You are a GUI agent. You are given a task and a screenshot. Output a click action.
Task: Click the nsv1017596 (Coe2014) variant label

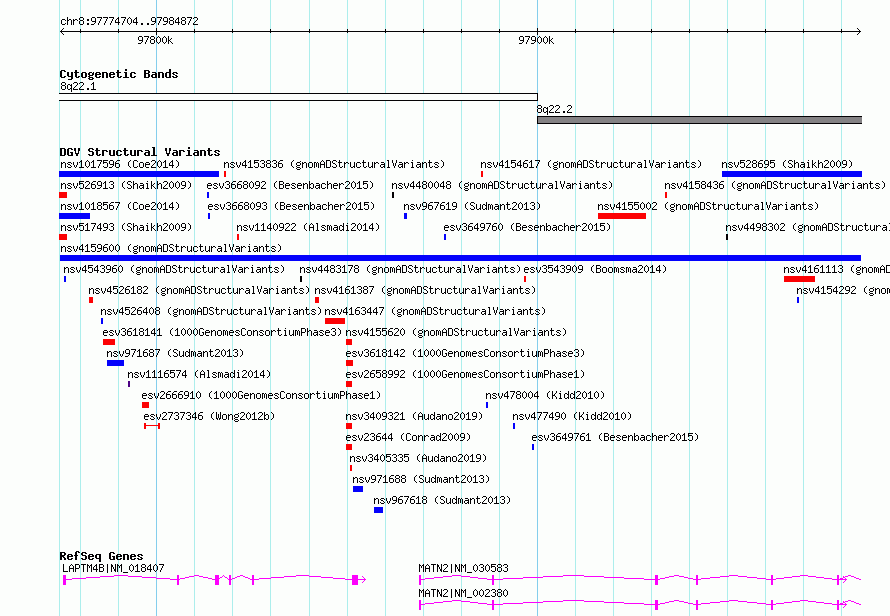coord(120,164)
